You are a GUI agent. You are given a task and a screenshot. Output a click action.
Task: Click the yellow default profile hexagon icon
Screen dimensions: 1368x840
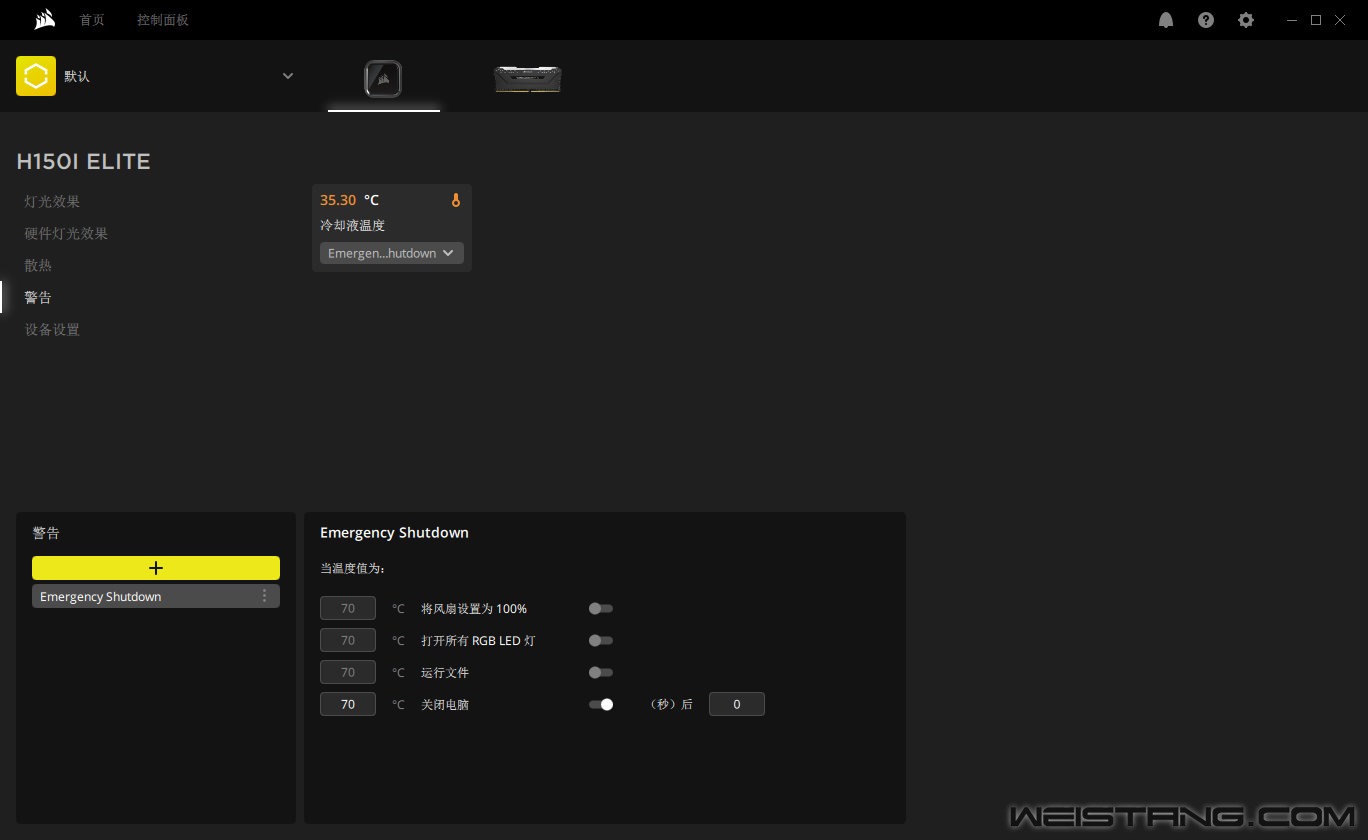[36, 76]
